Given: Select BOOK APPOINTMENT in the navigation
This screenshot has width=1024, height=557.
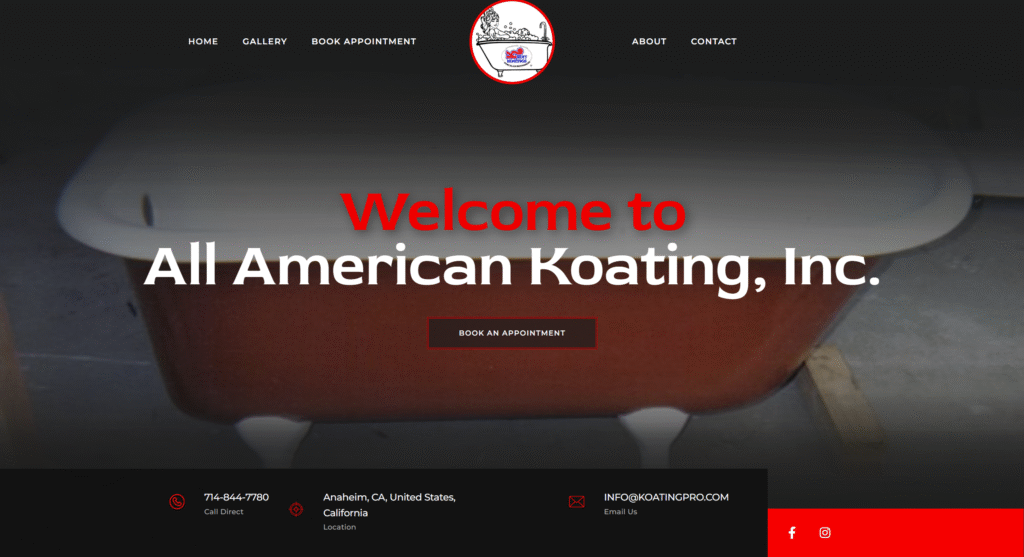Looking at the screenshot, I should pos(364,41).
